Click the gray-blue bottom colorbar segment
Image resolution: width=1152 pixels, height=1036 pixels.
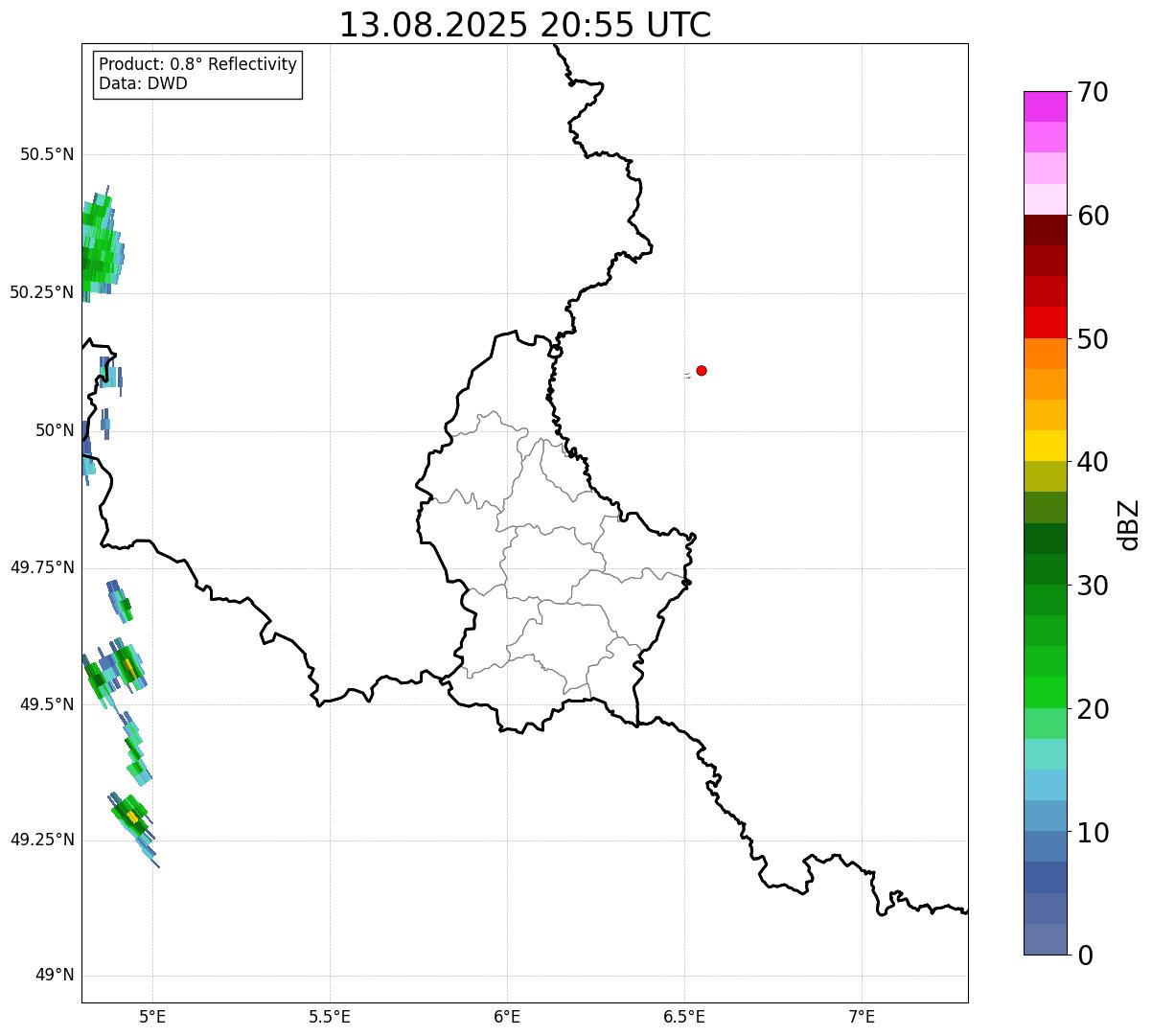point(1045,939)
